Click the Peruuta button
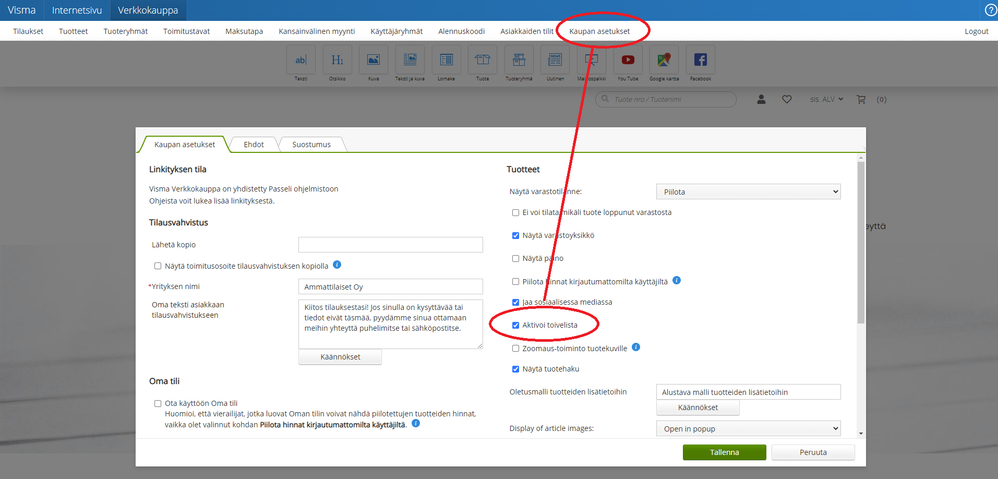998x479 pixels. 813,452
